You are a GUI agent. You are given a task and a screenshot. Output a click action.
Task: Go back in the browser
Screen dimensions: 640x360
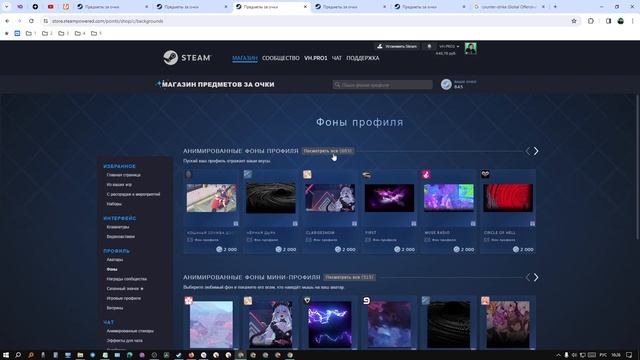point(7,21)
